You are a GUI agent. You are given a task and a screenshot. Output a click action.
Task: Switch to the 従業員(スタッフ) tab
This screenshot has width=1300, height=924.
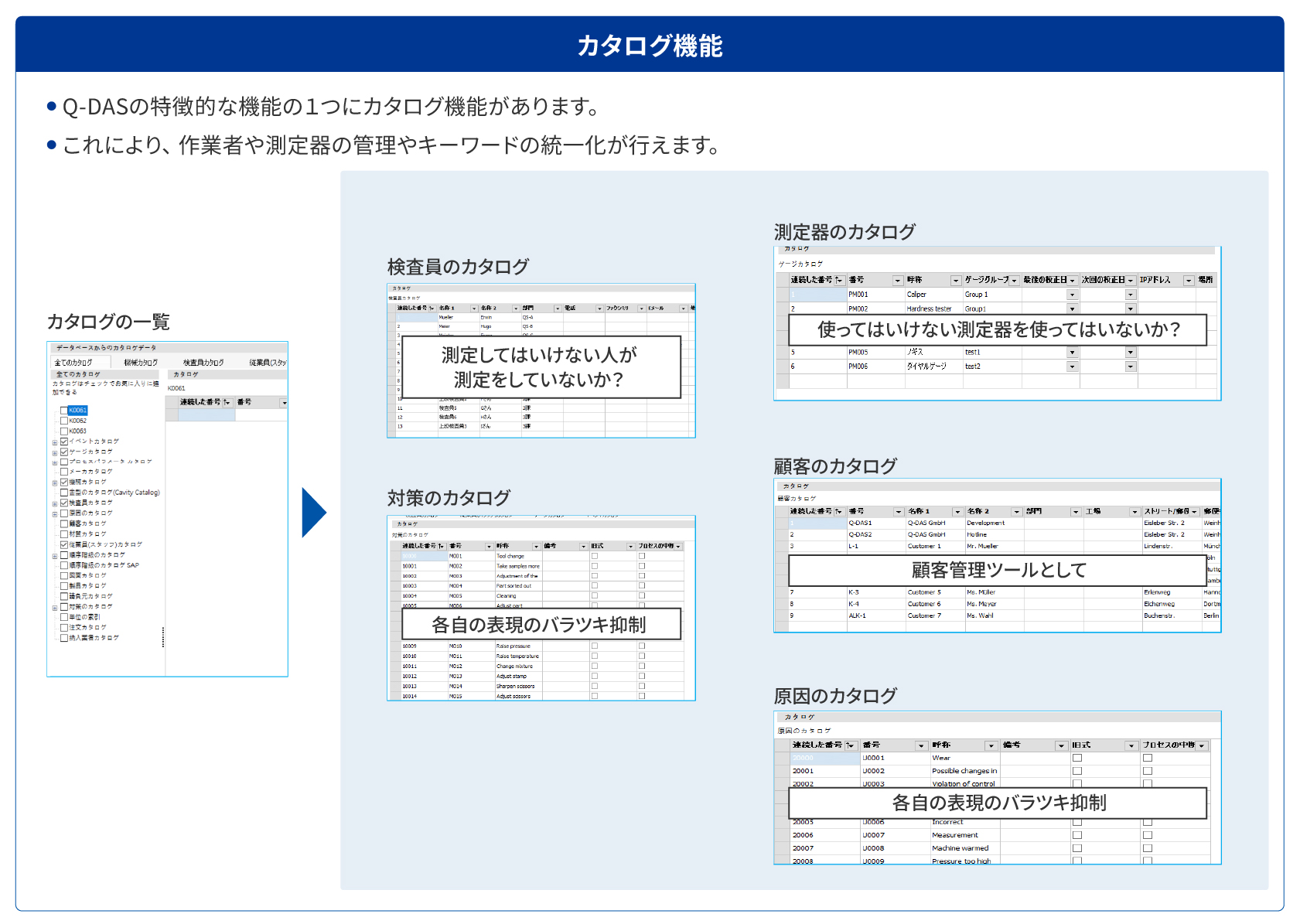click(x=268, y=363)
